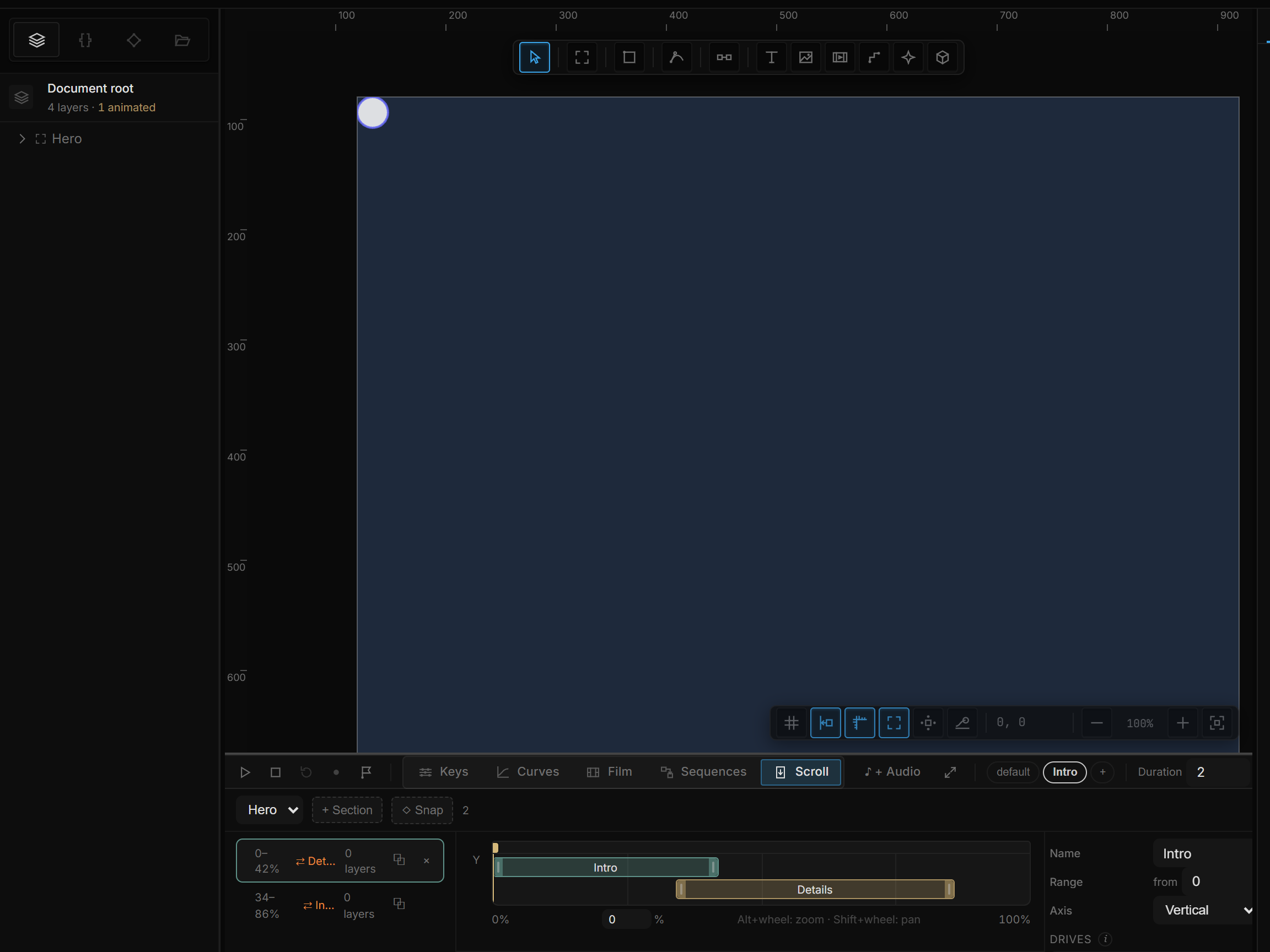Pick the Rectangle shape tool
This screenshot has height=952, width=1270.
(x=629, y=57)
